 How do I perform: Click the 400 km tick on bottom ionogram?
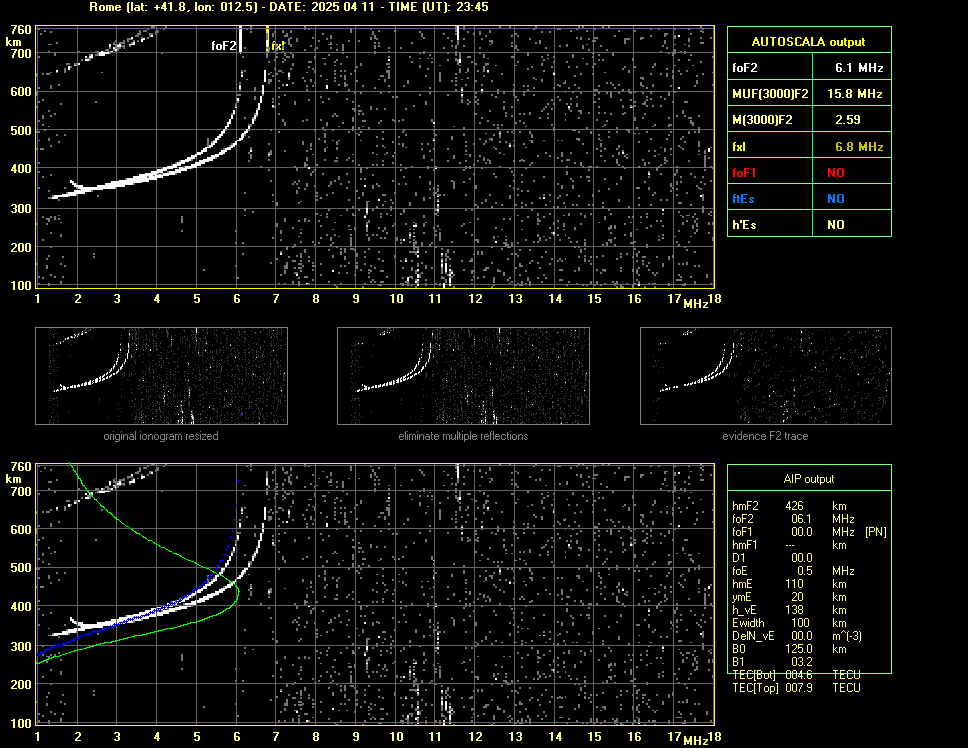point(20,606)
